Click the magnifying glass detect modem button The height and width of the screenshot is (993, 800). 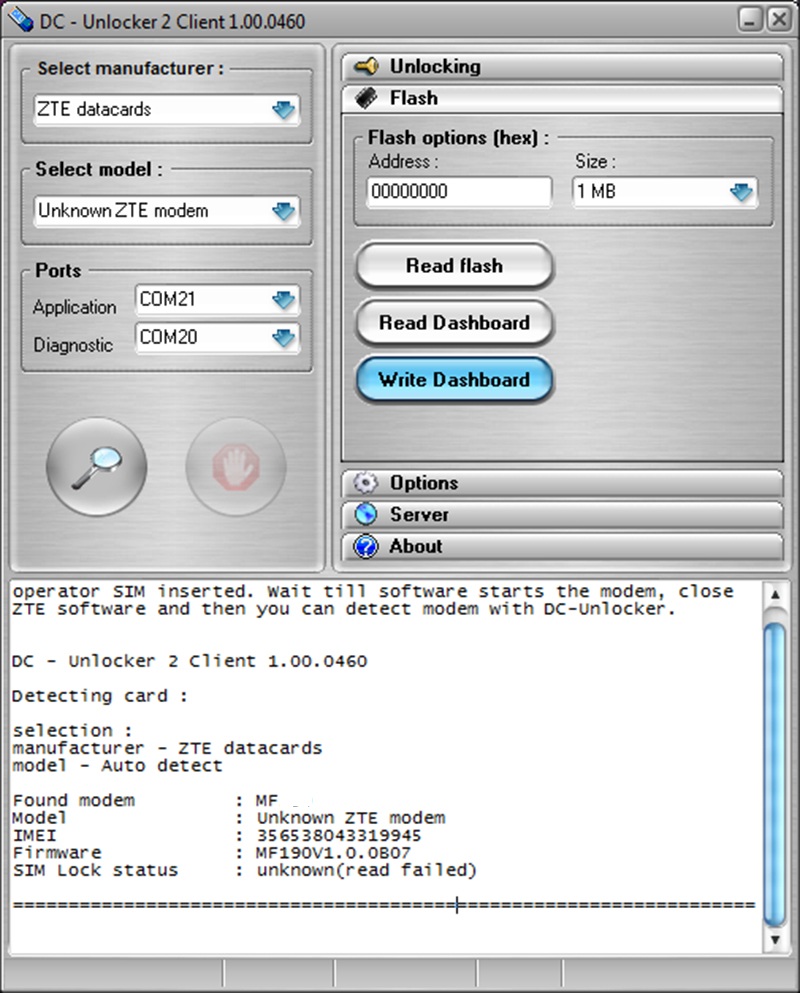97,465
